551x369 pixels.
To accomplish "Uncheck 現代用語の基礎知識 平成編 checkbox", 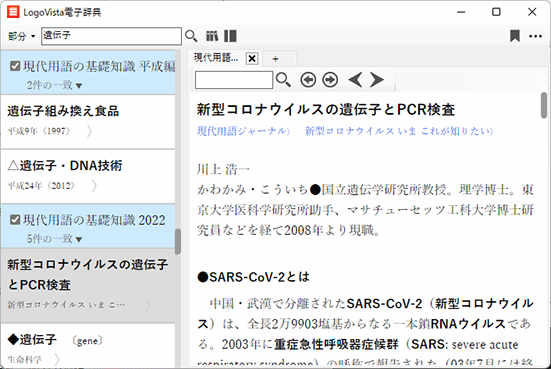I will click(15, 66).
